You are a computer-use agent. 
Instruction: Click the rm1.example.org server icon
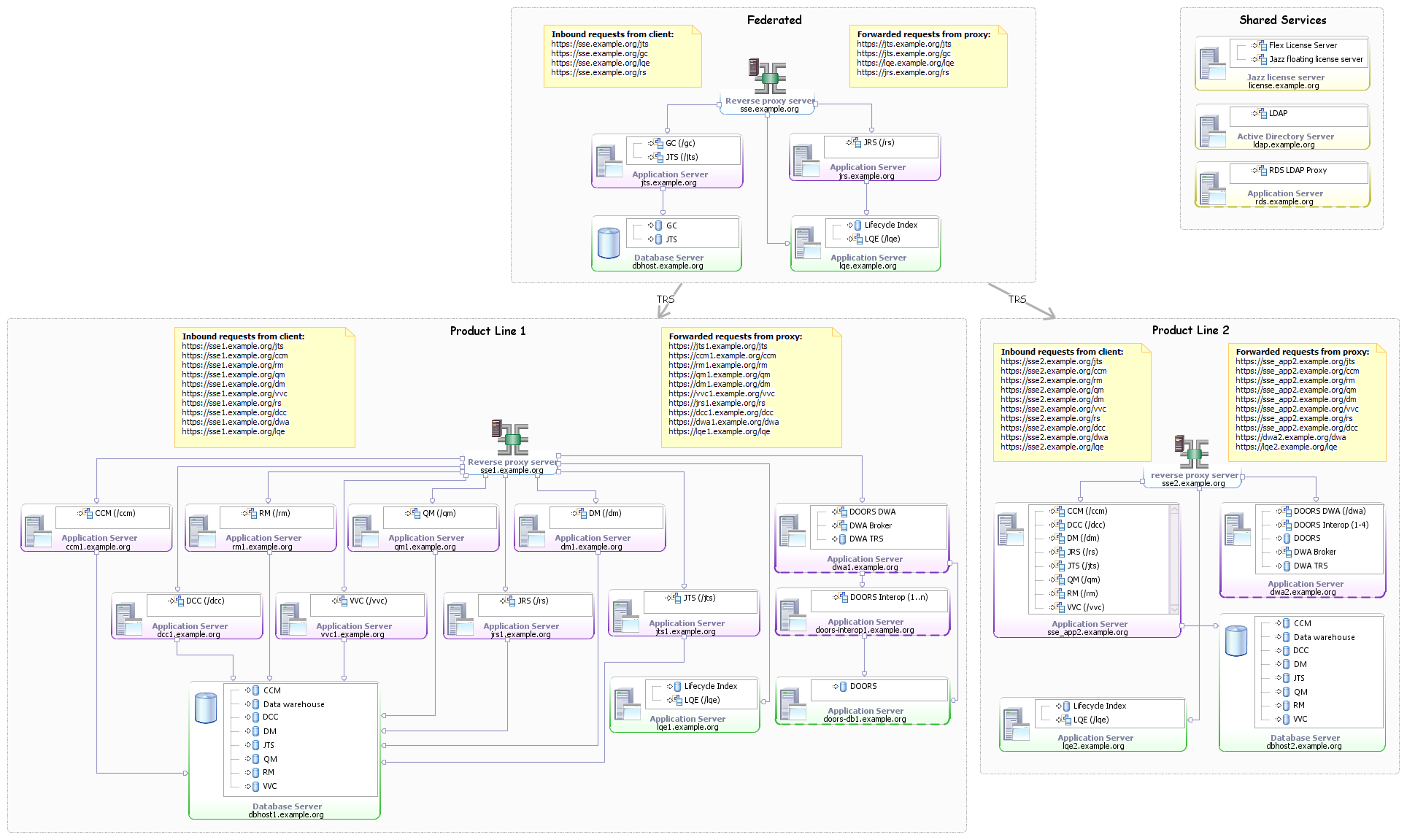point(202,532)
